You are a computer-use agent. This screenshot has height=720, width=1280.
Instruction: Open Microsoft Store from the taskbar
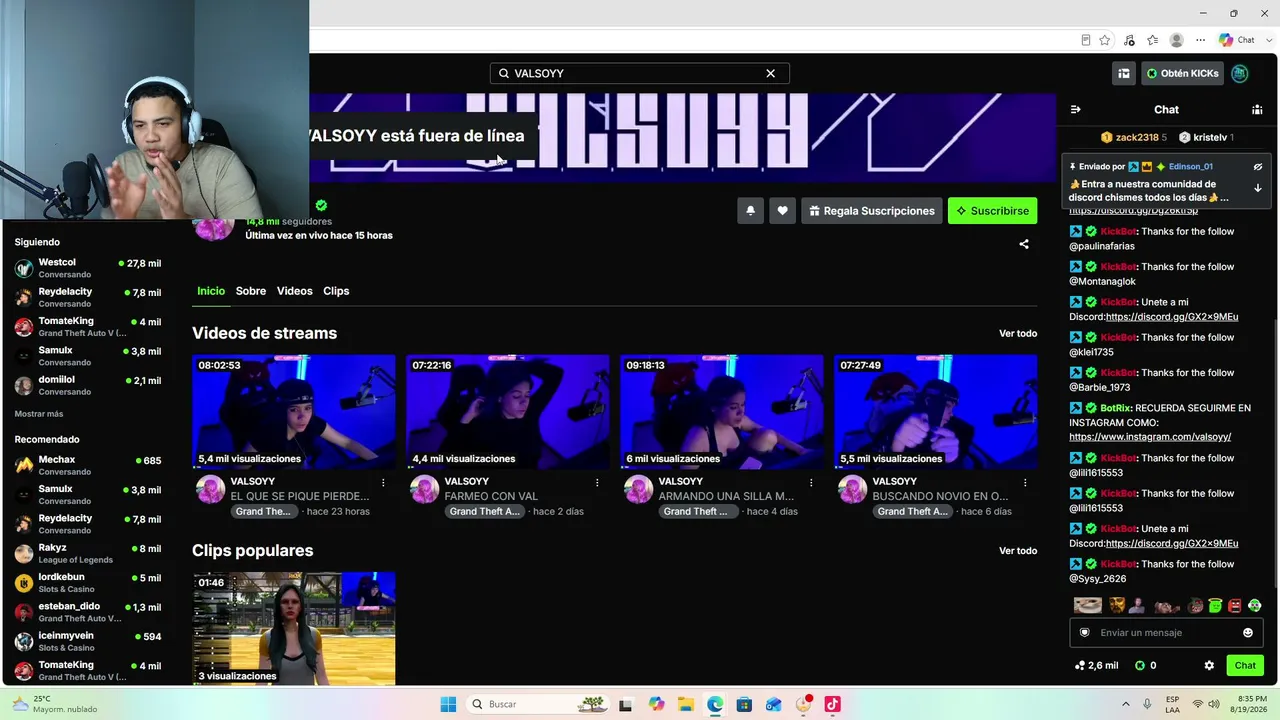744,704
